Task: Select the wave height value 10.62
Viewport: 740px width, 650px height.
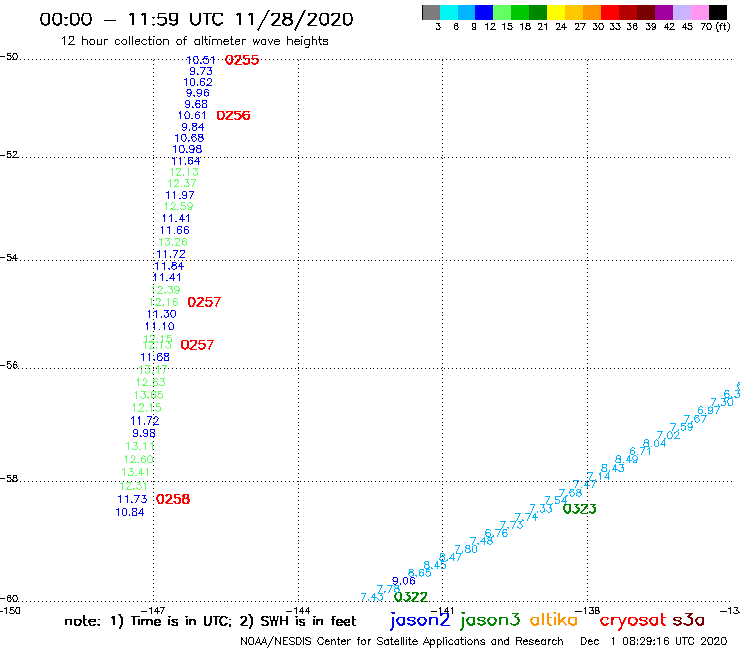Action: tap(198, 82)
